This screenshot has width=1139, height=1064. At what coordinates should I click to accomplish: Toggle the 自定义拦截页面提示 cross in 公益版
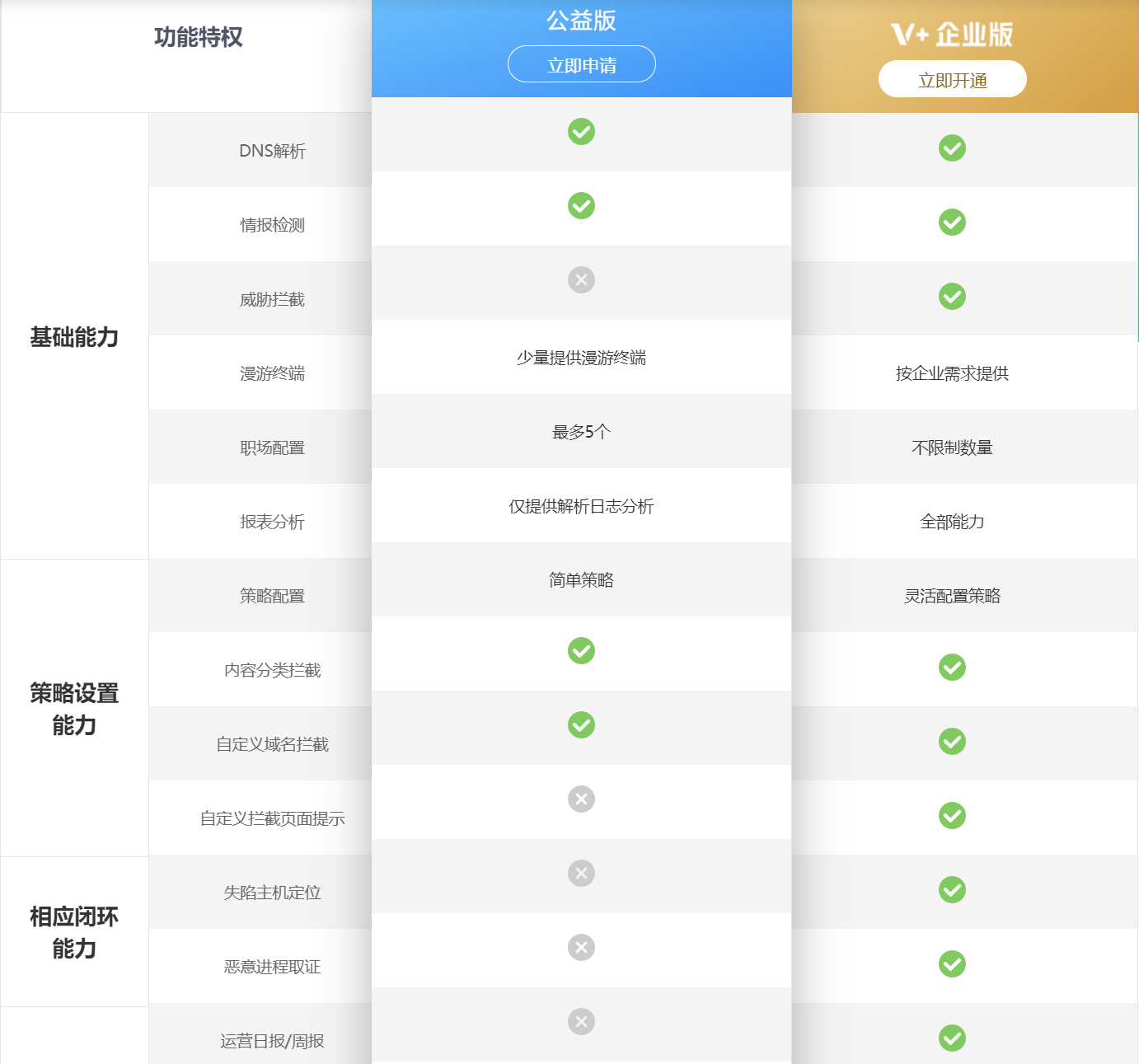tap(581, 799)
